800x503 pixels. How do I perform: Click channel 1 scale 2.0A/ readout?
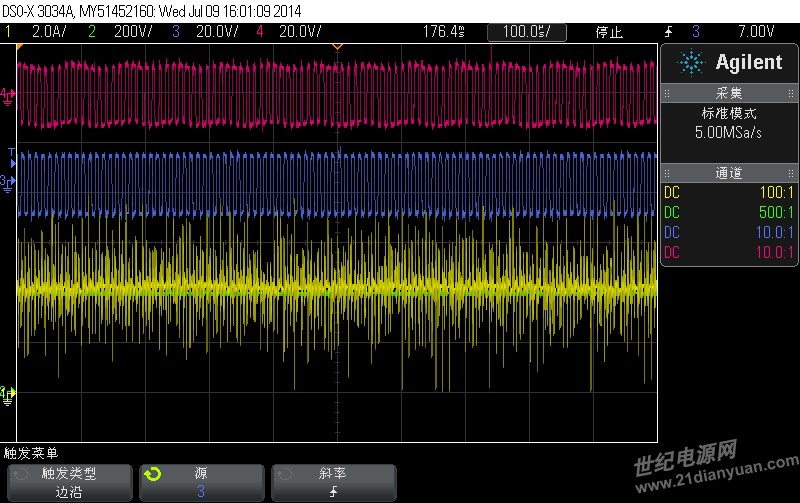coord(49,32)
